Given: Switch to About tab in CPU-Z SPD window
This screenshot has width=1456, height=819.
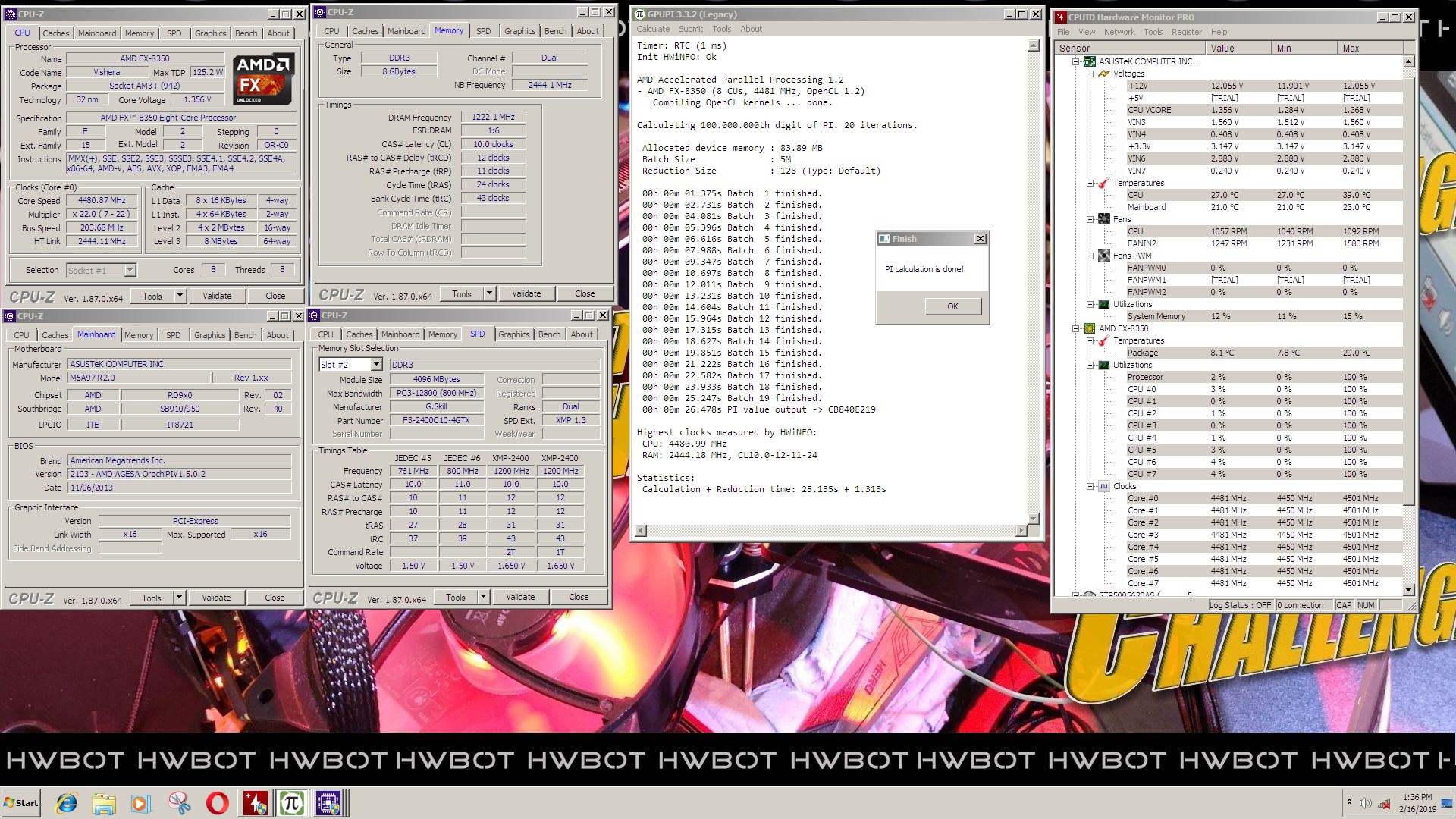Looking at the screenshot, I should (x=582, y=334).
